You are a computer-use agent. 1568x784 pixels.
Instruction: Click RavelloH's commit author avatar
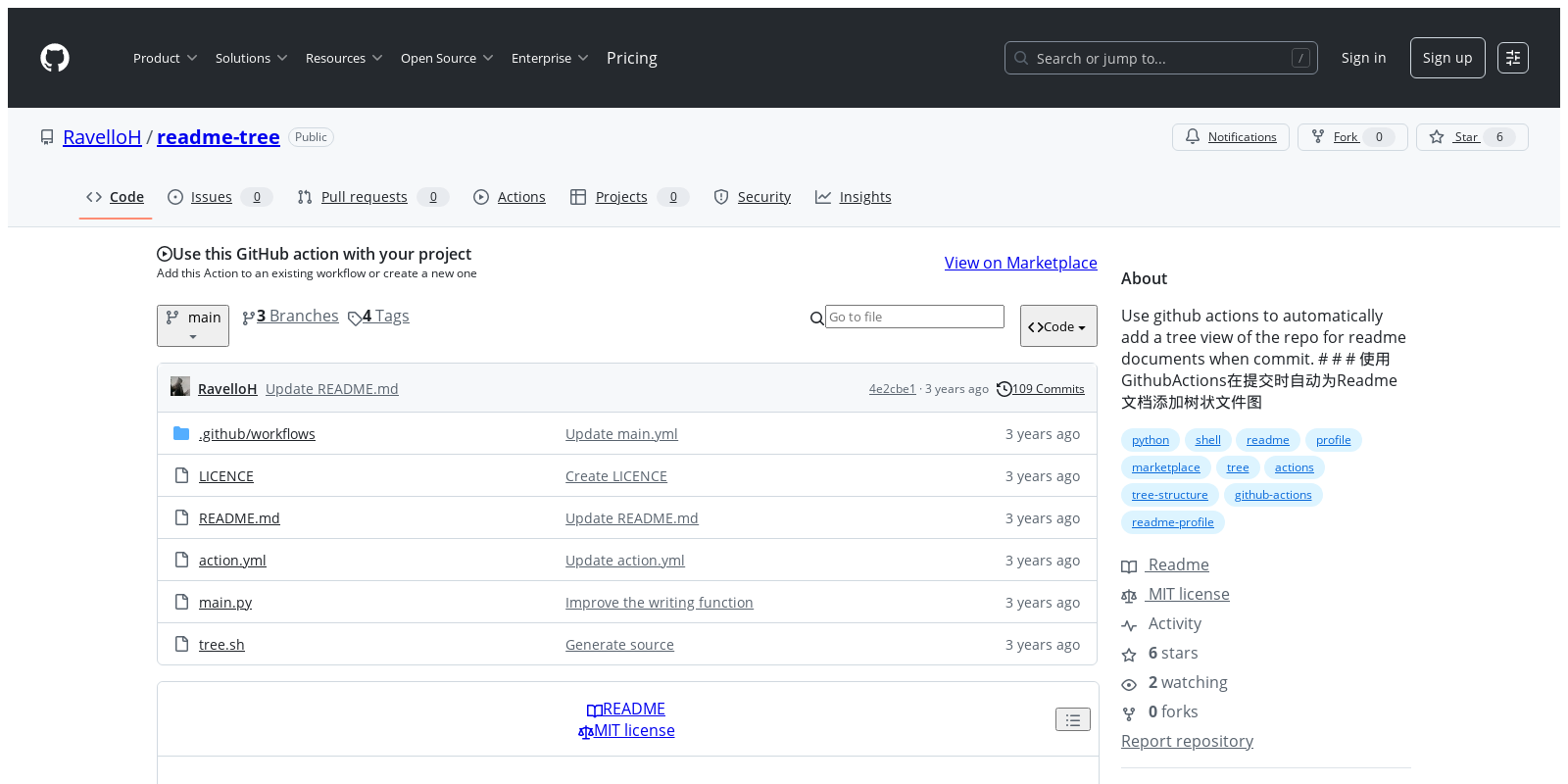pos(180,386)
